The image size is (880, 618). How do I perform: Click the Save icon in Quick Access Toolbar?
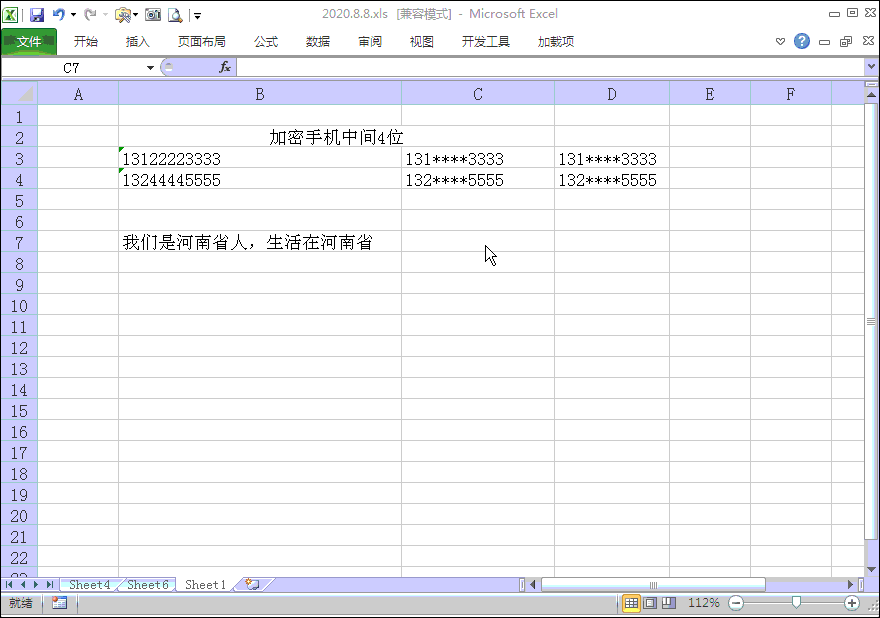(x=36, y=15)
